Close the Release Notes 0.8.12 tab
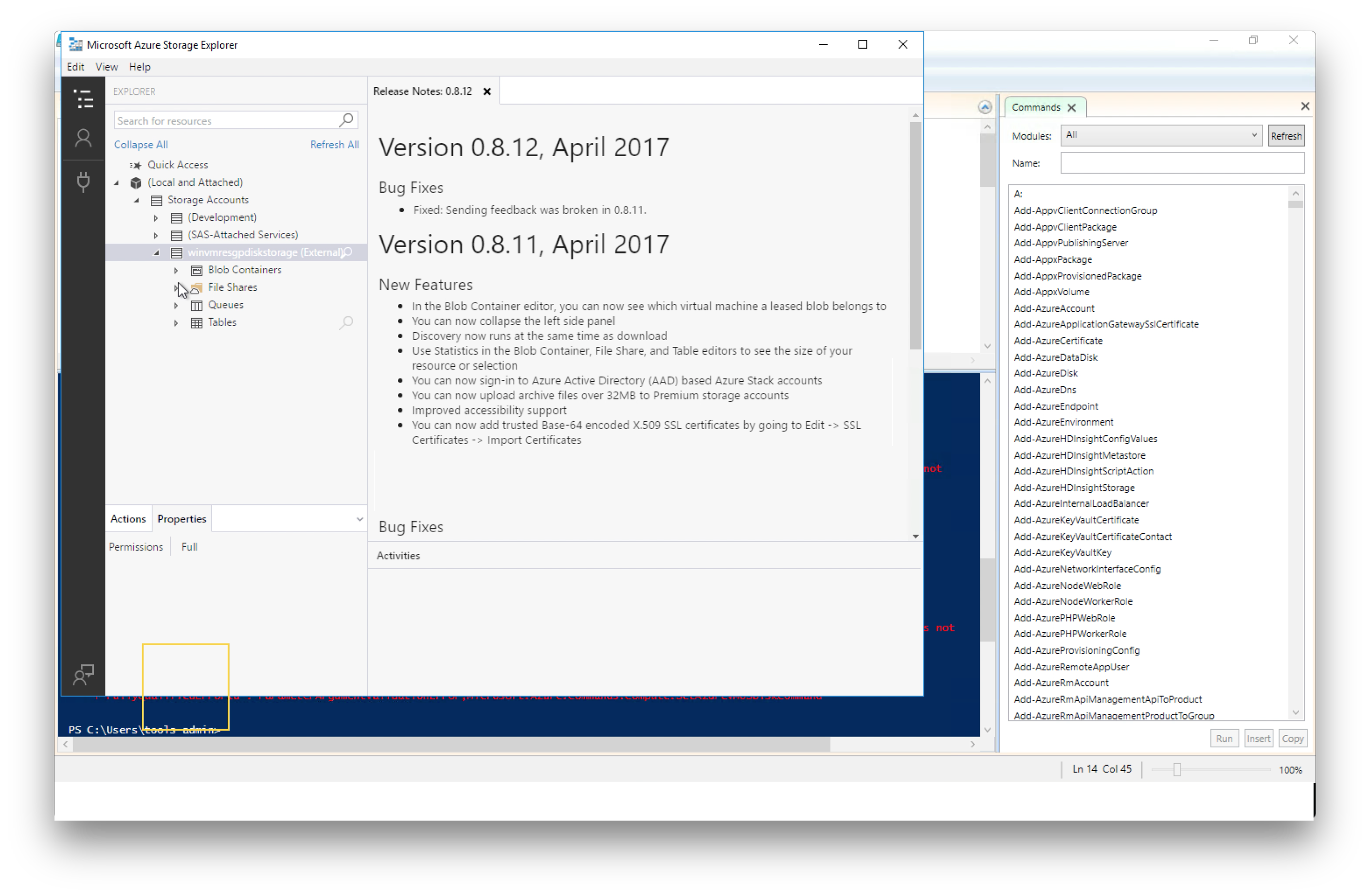The image size is (1370, 896). (x=487, y=91)
